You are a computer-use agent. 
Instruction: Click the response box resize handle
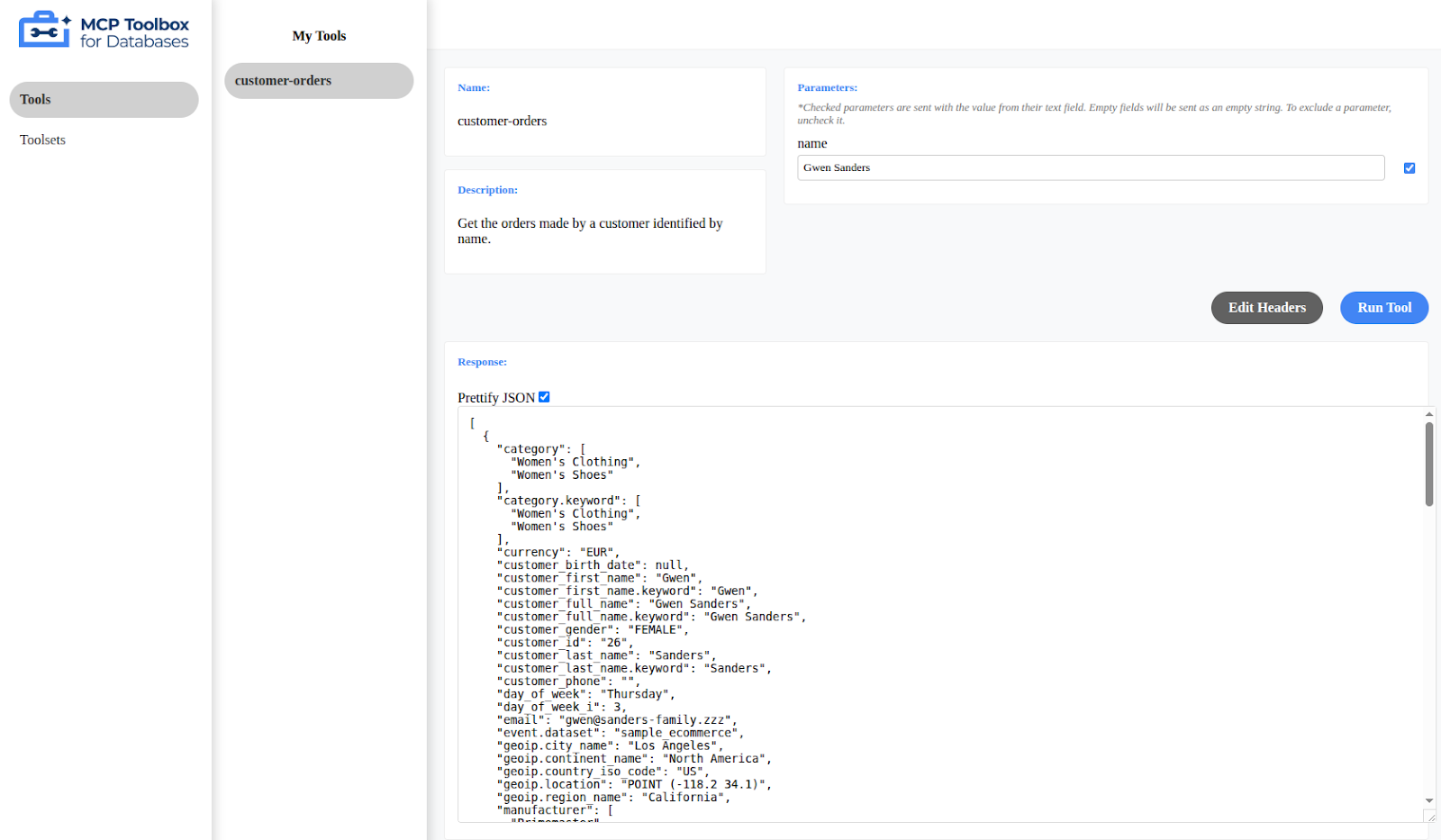point(1429,817)
